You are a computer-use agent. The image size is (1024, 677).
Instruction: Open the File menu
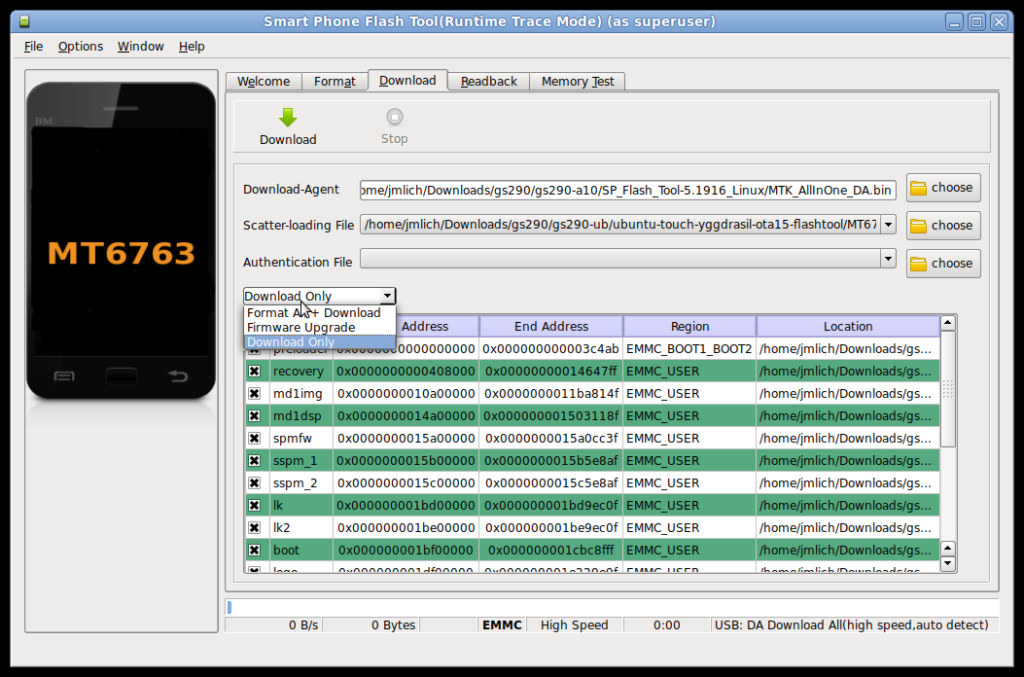tap(33, 46)
